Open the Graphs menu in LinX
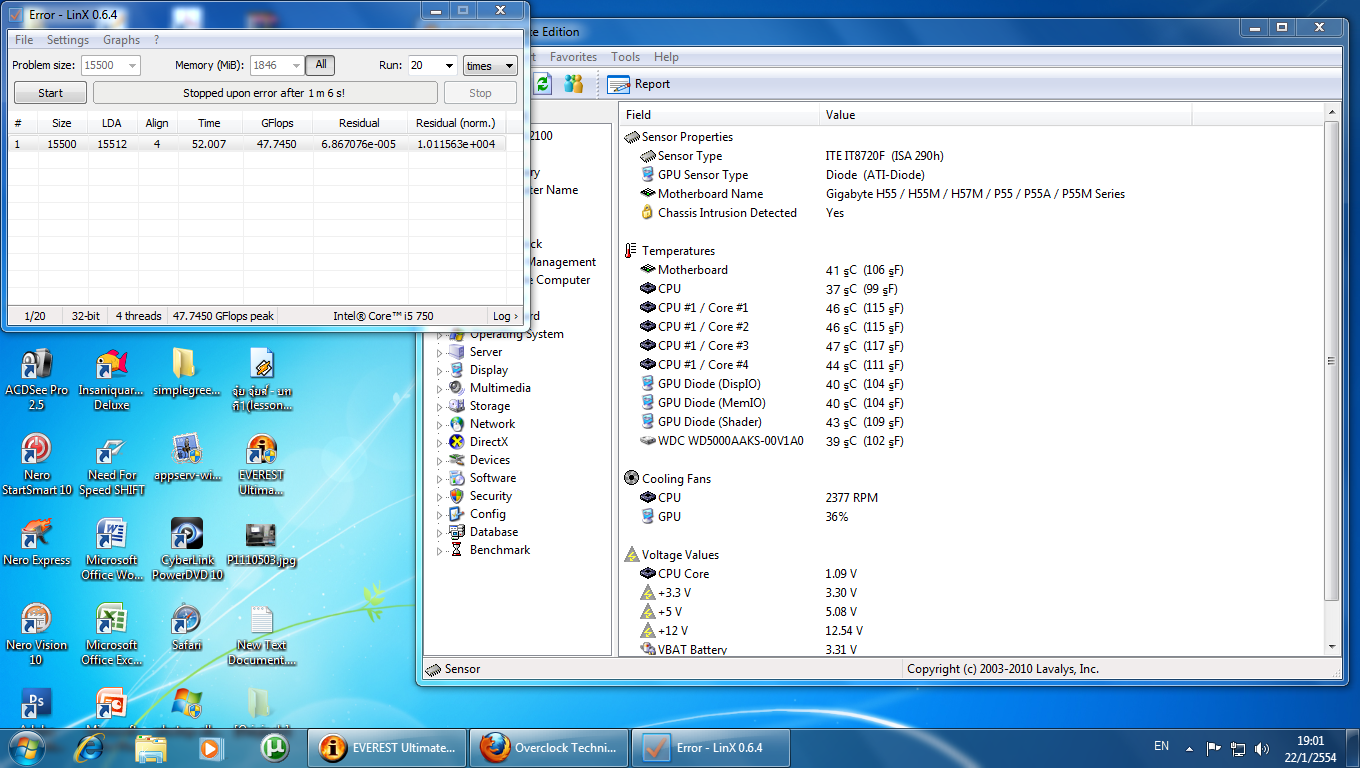Image resolution: width=1360 pixels, height=768 pixels. point(122,40)
